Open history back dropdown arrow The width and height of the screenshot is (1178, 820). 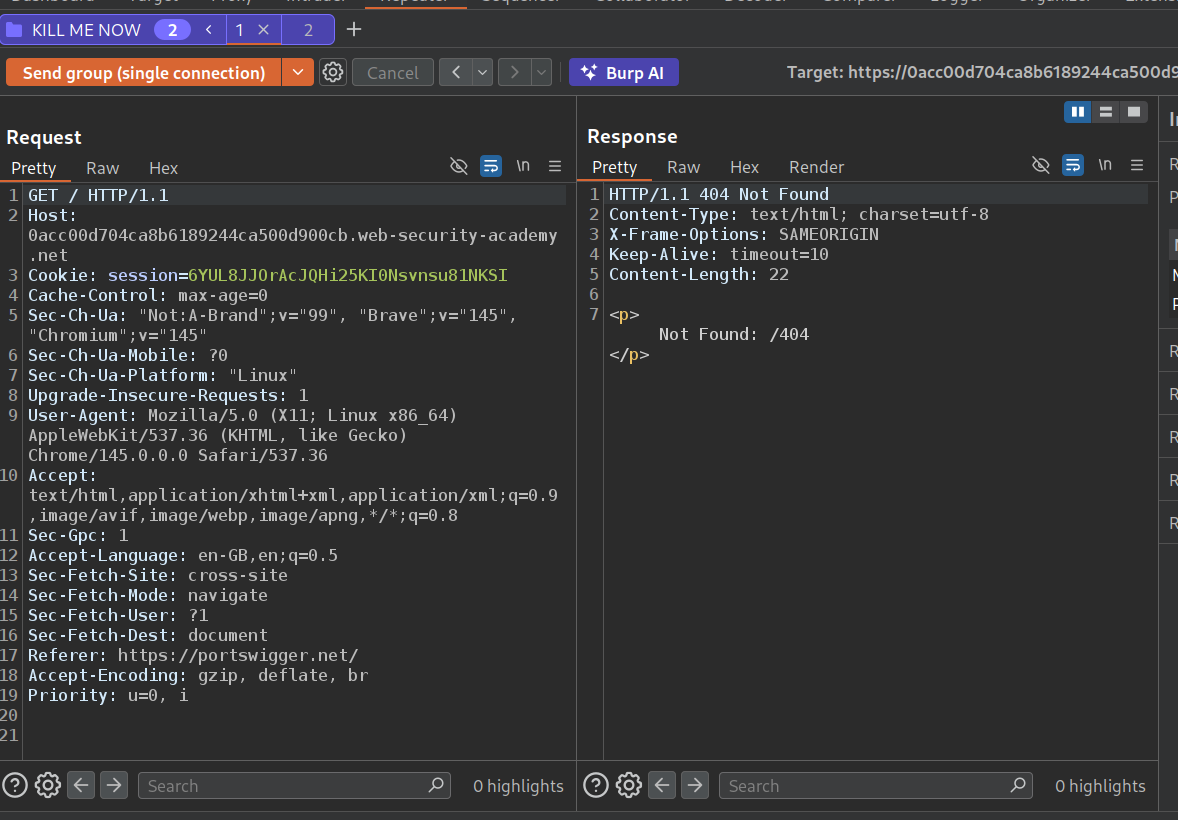tap(483, 73)
